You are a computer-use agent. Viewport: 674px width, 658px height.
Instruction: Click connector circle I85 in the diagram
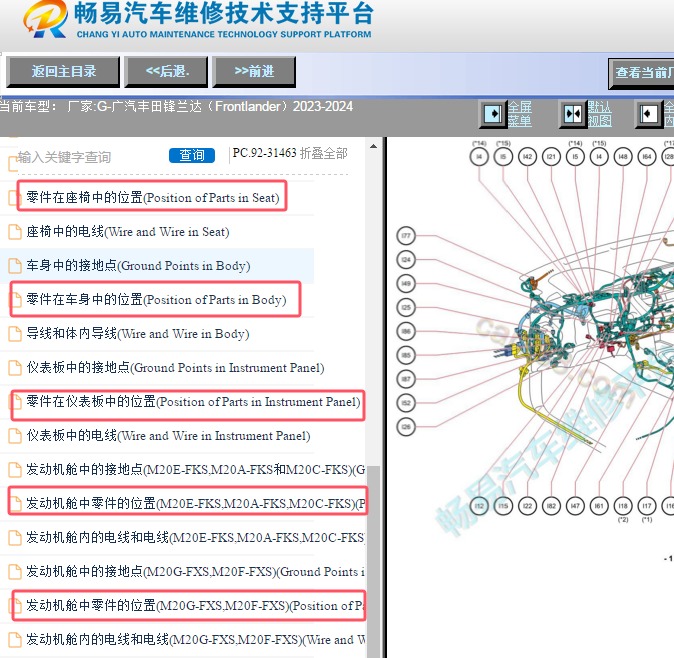click(406, 355)
